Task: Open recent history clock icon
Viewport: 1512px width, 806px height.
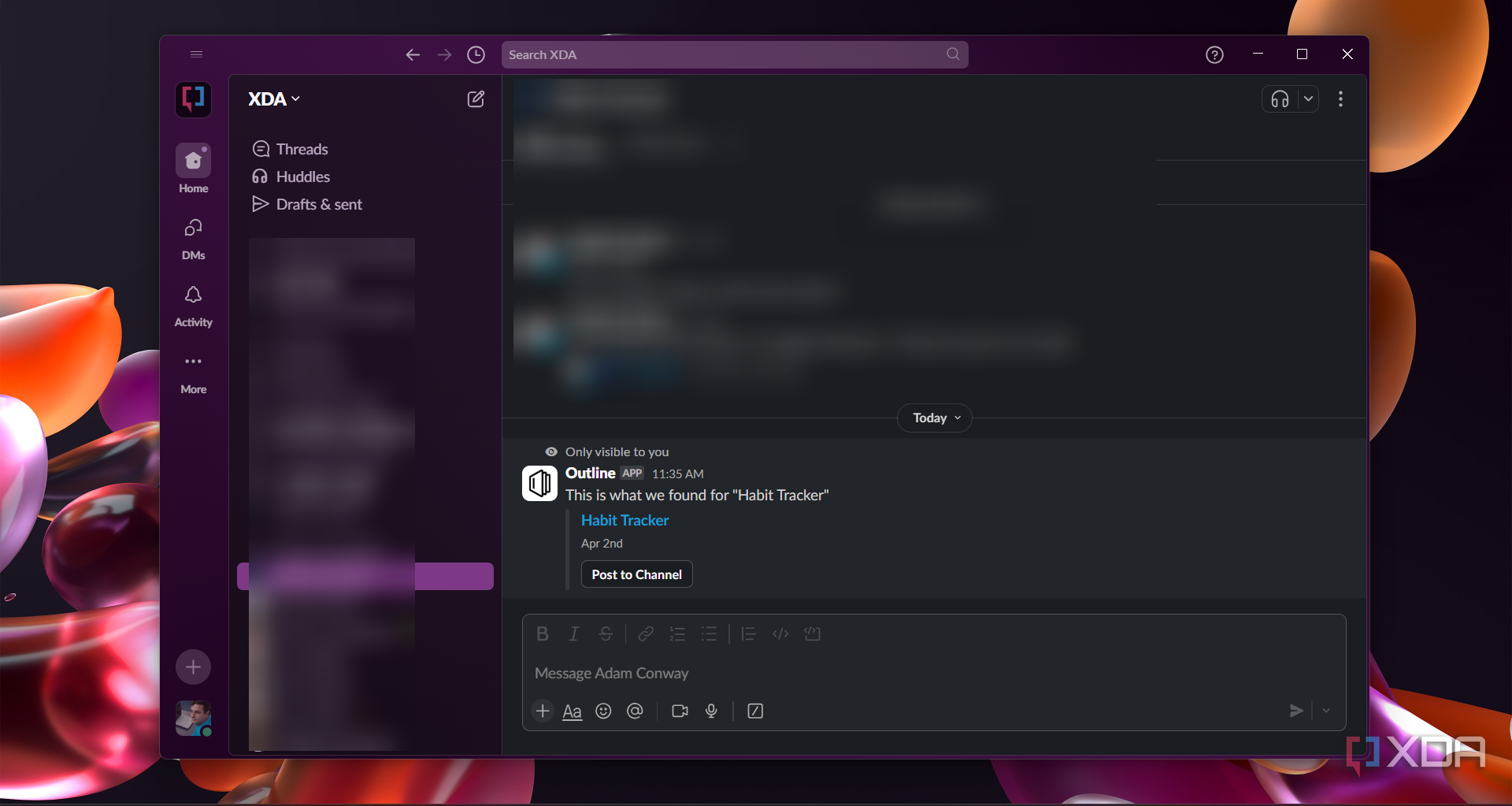Action: [x=476, y=54]
